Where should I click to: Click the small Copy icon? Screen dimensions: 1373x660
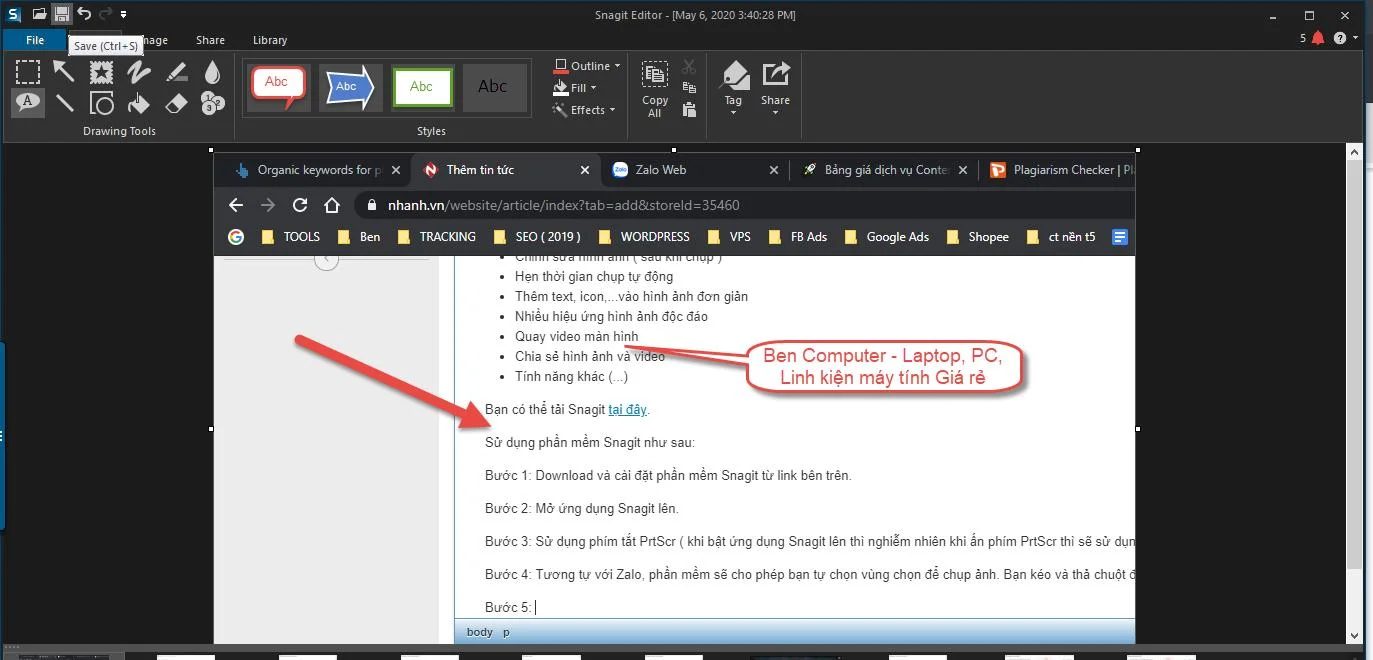(x=689, y=89)
